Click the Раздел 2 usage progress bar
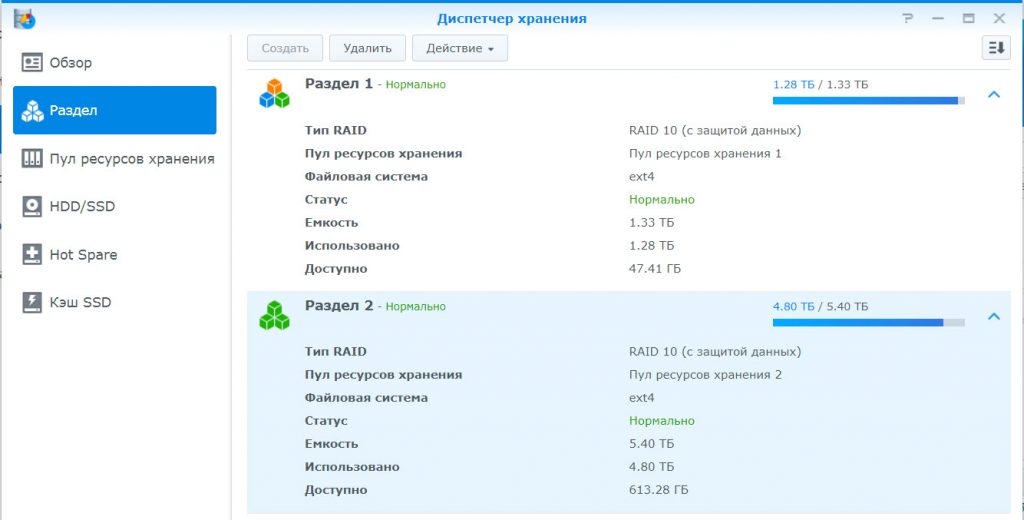The width and height of the screenshot is (1024, 520). tap(869, 322)
